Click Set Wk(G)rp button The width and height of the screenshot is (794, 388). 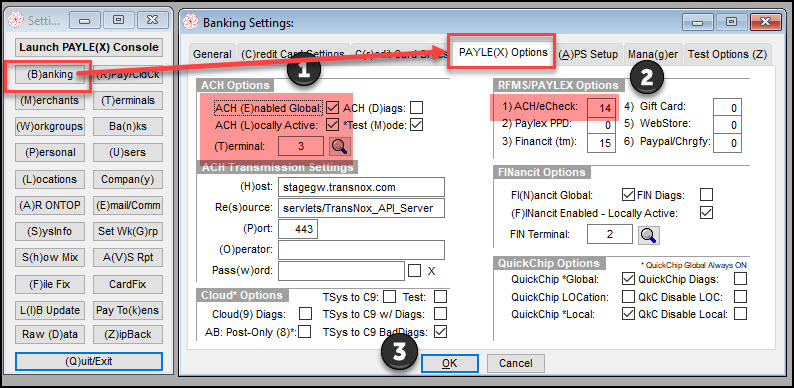[128, 231]
